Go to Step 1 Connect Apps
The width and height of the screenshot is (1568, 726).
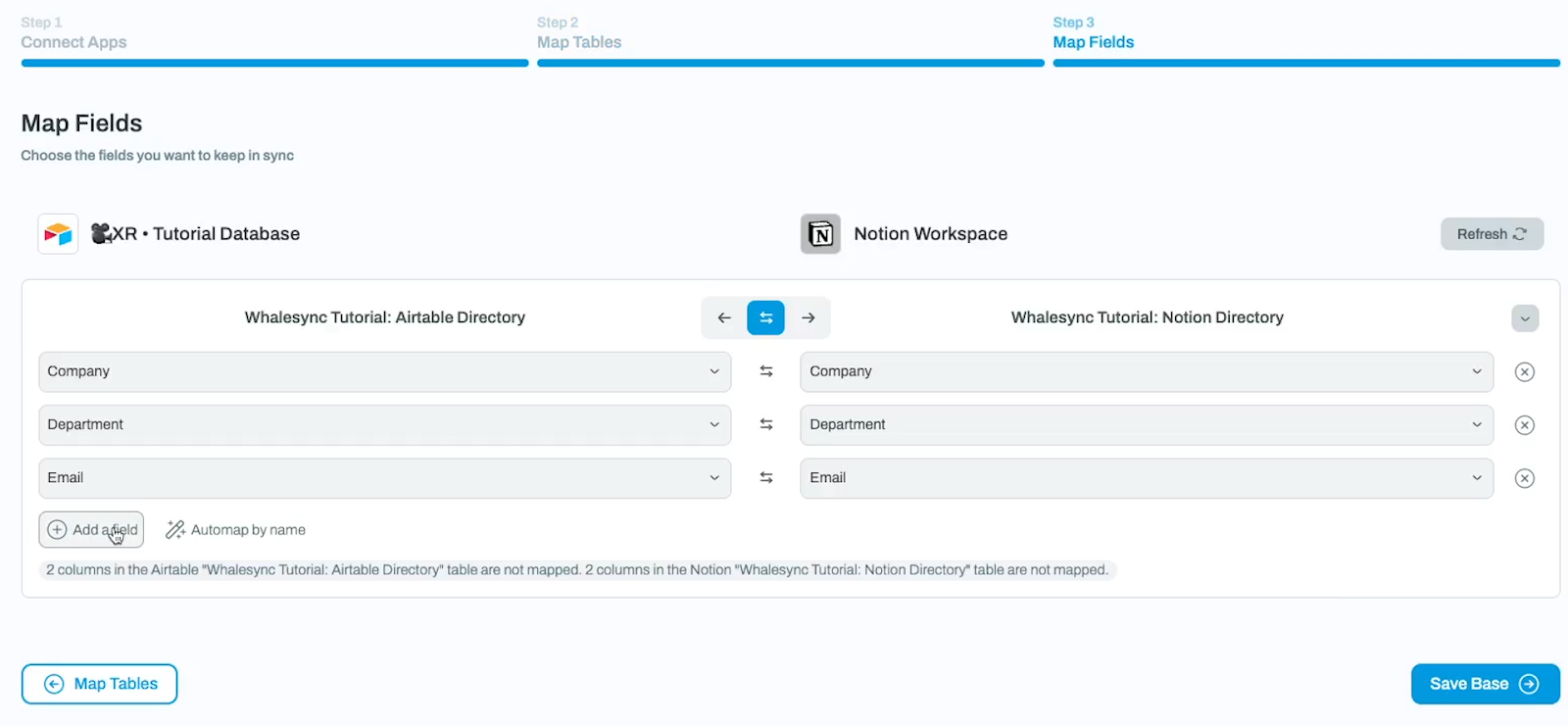(274, 39)
